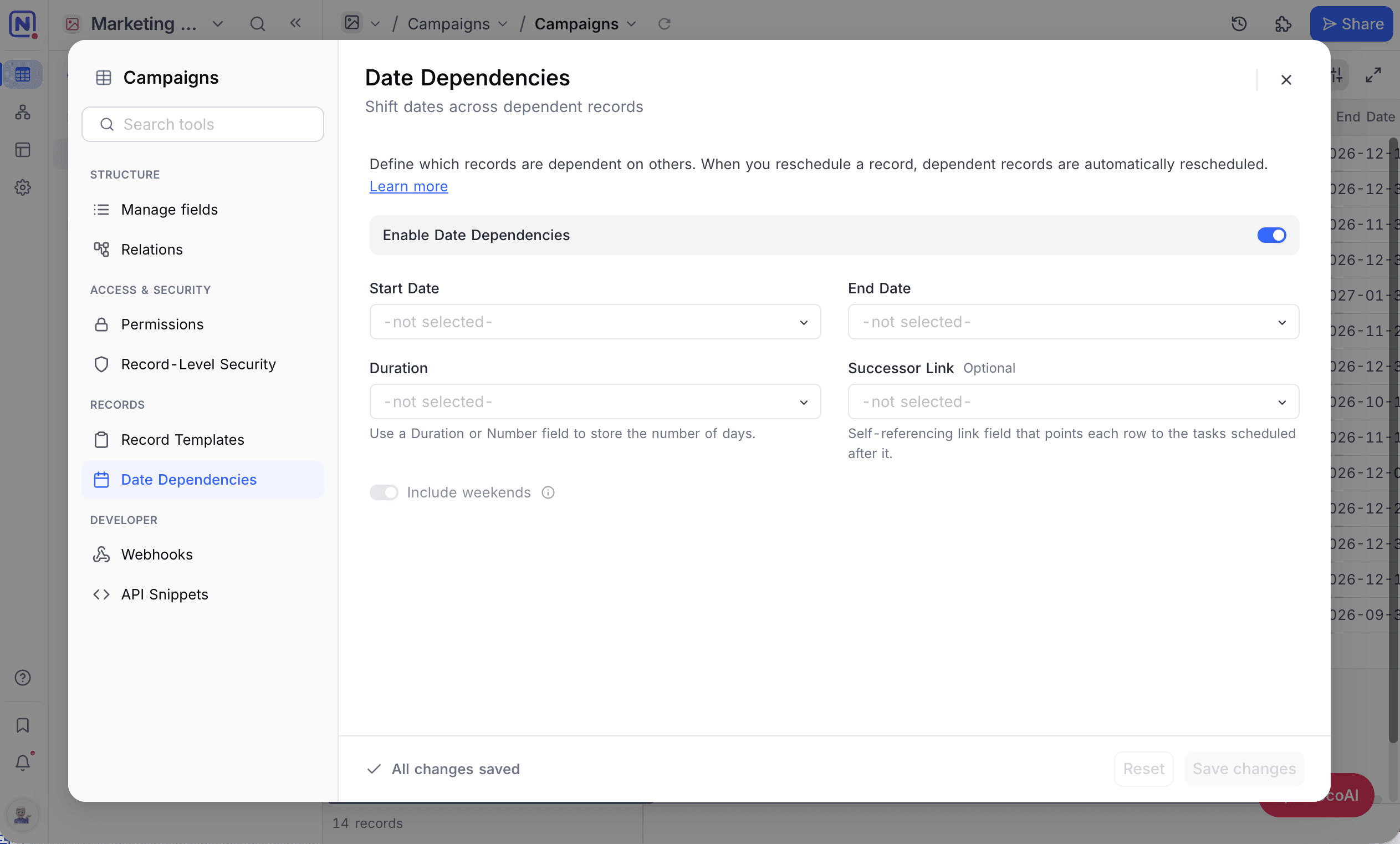
Task: Click the view type icon dropdown in breadcrumb
Action: pos(360,23)
